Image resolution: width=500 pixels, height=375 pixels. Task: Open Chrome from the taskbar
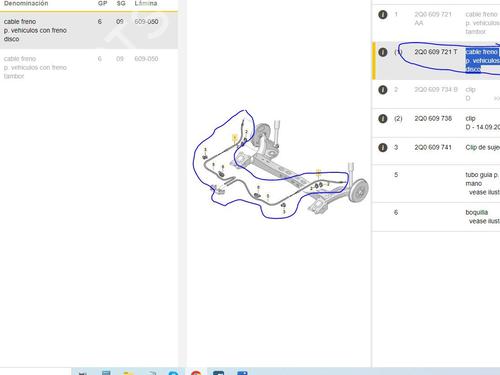196,373
